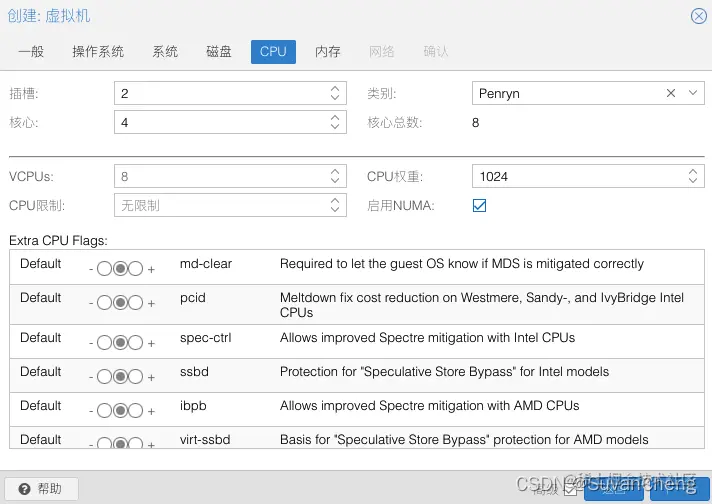Increase 核心 count with the up arrow
The height and width of the screenshot is (504, 712).
(x=335, y=118)
